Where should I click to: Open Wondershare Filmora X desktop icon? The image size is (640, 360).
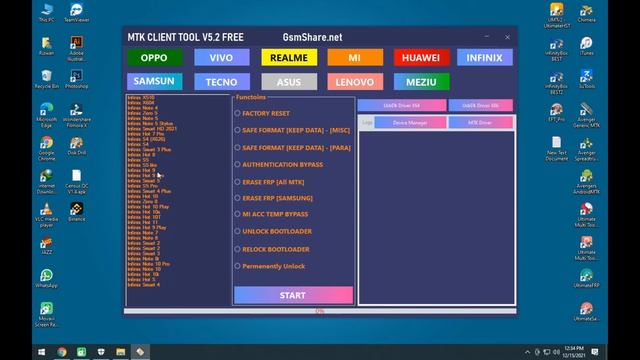(76, 116)
